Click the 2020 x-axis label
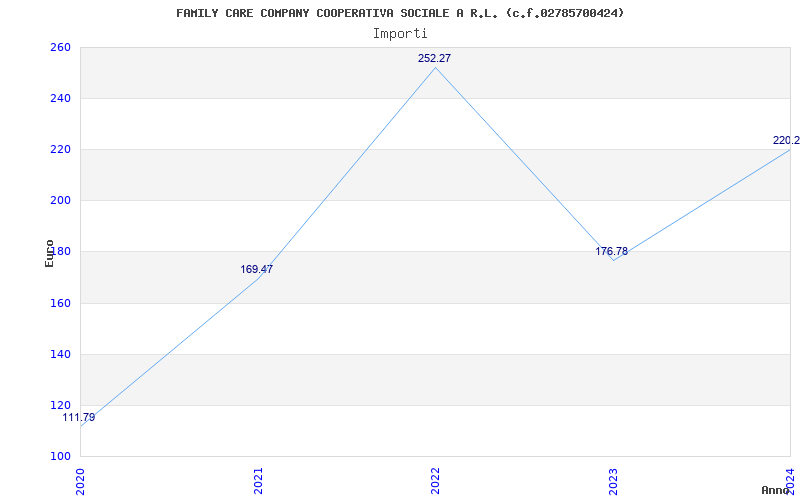 pos(80,481)
